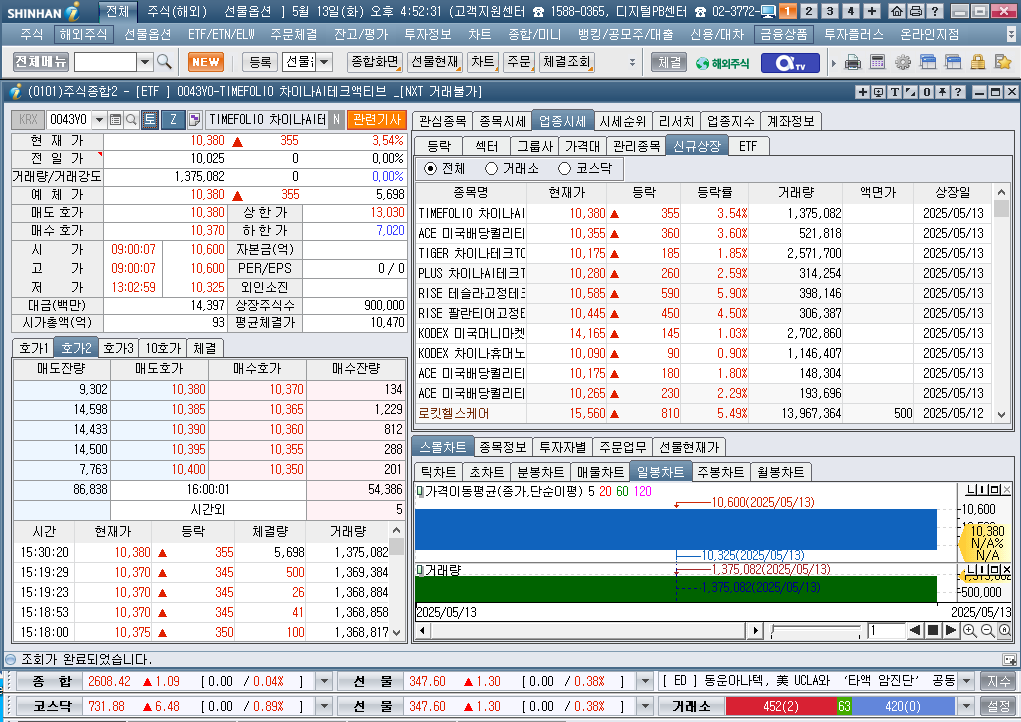Adjust the chart period slider handle
The width and height of the screenshot is (1021, 722).
(773, 630)
